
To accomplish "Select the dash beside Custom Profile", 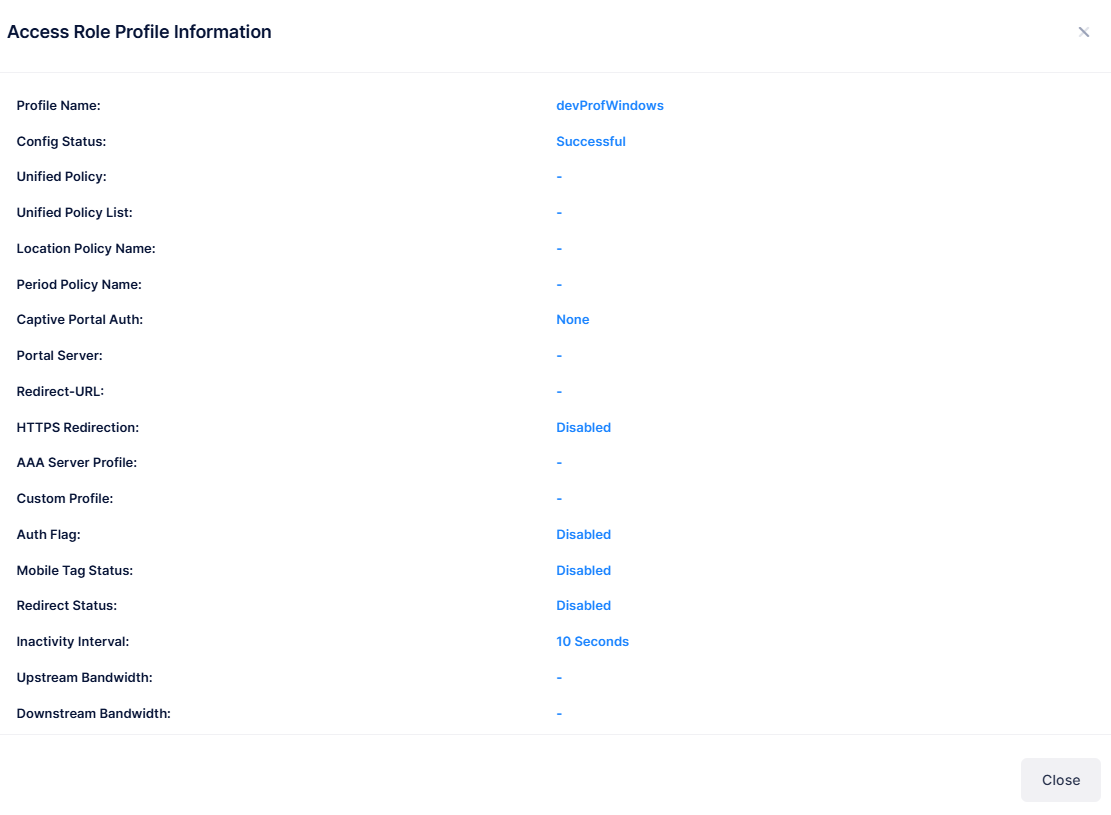I will point(559,498).
